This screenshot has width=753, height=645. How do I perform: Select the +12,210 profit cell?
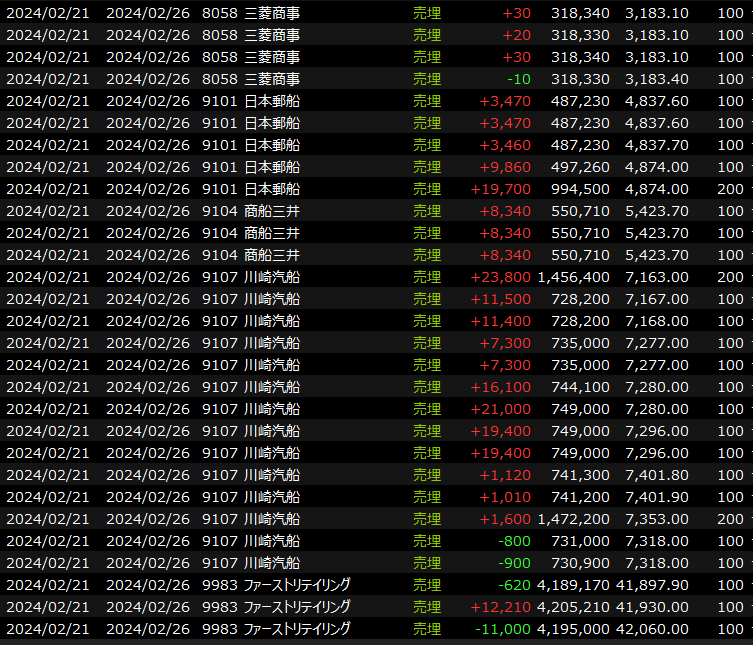click(x=502, y=607)
